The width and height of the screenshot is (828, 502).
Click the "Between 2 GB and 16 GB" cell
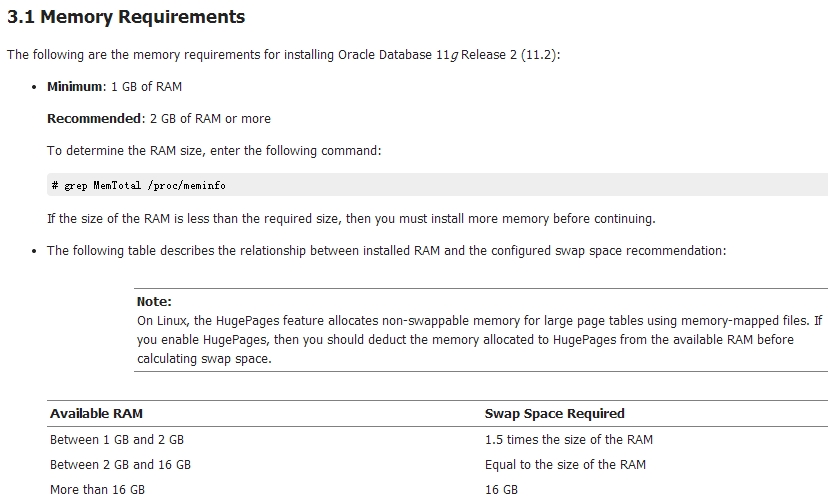tap(120, 464)
